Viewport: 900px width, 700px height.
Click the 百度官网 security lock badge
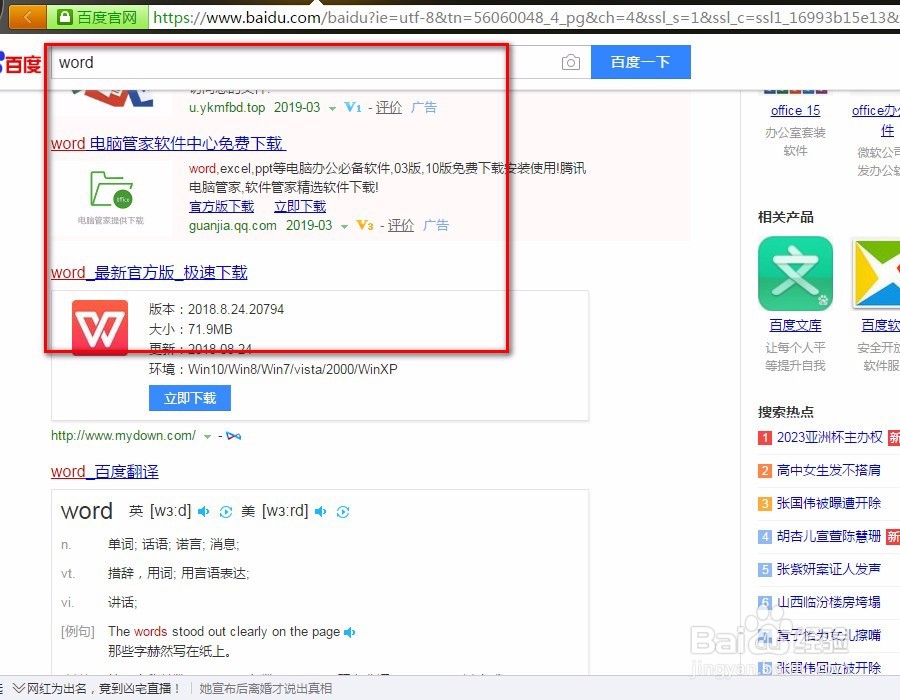pyautogui.click(x=98, y=17)
